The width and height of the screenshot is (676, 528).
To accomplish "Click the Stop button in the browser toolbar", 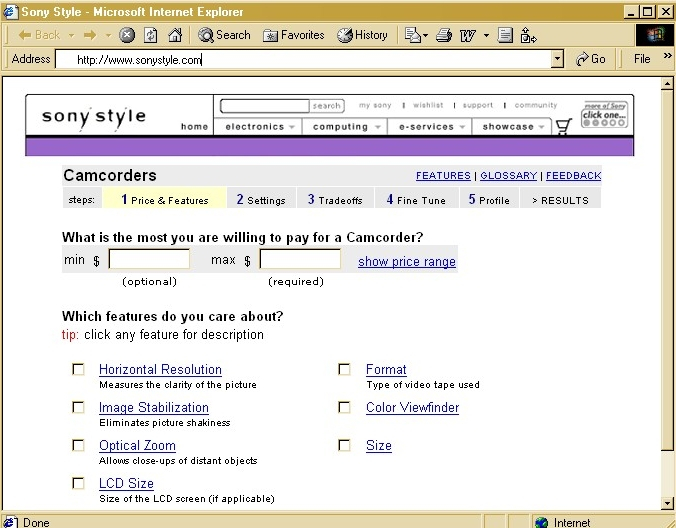I will pos(128,35).
